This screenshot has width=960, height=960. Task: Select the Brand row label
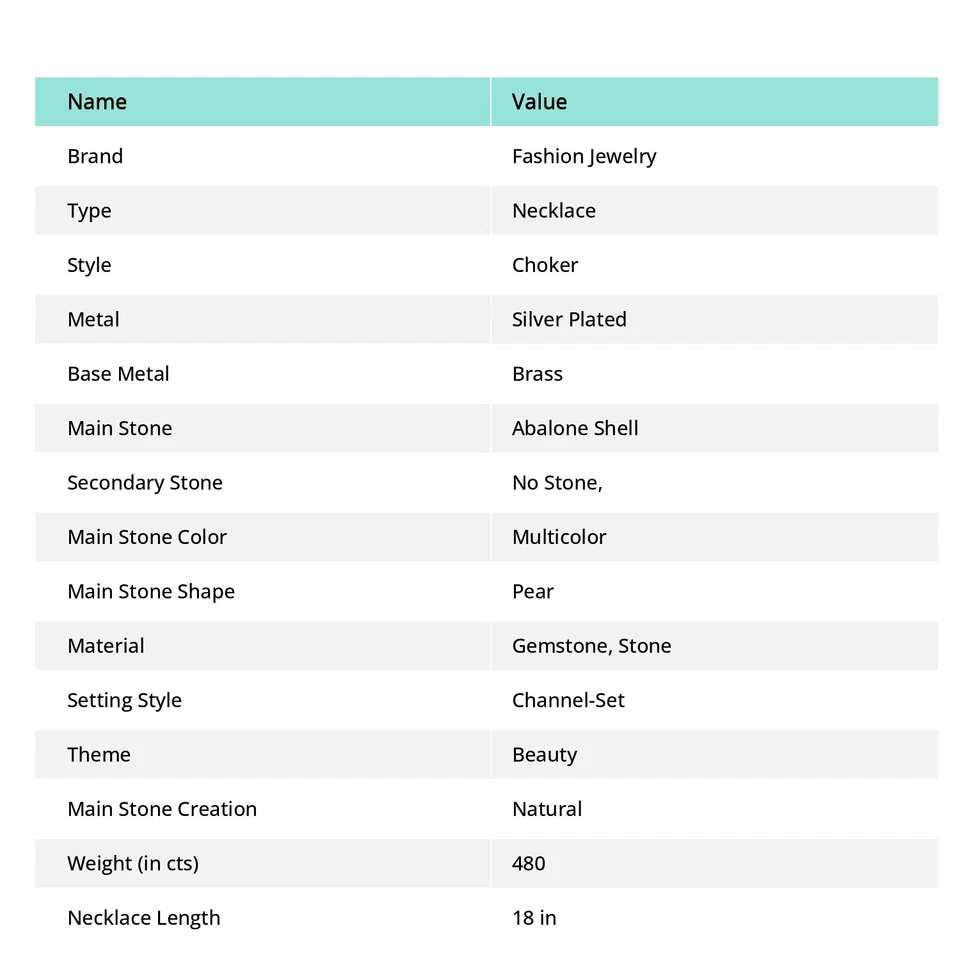pos(95,156)
